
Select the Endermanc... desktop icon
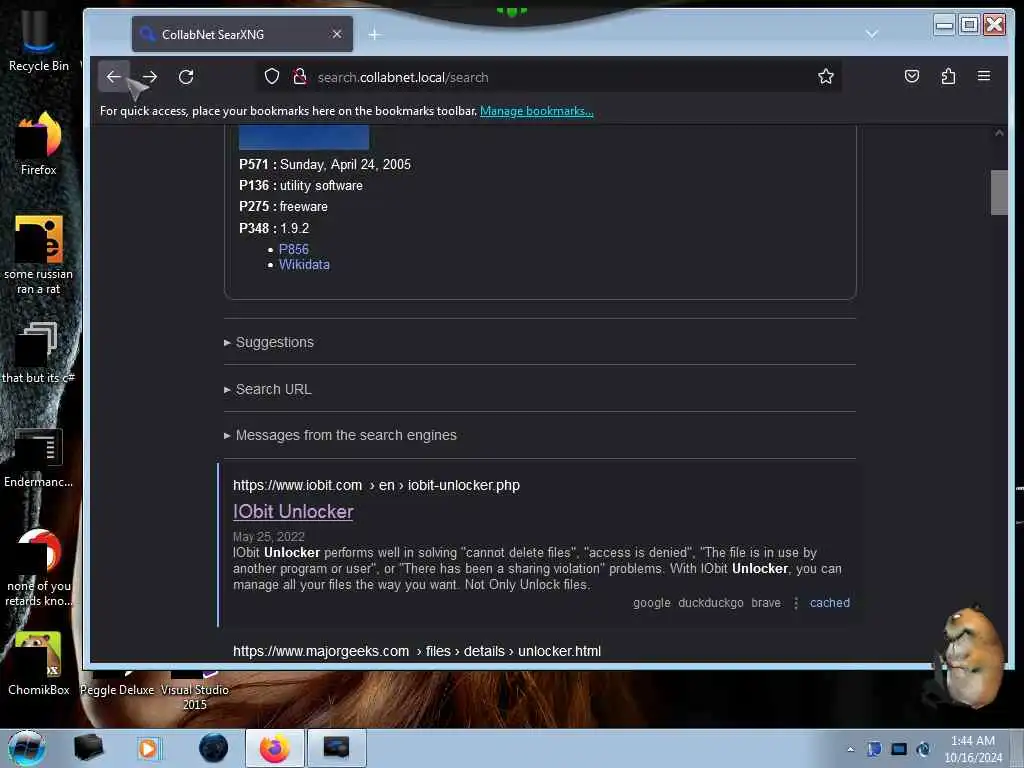[x=39, y=458]
